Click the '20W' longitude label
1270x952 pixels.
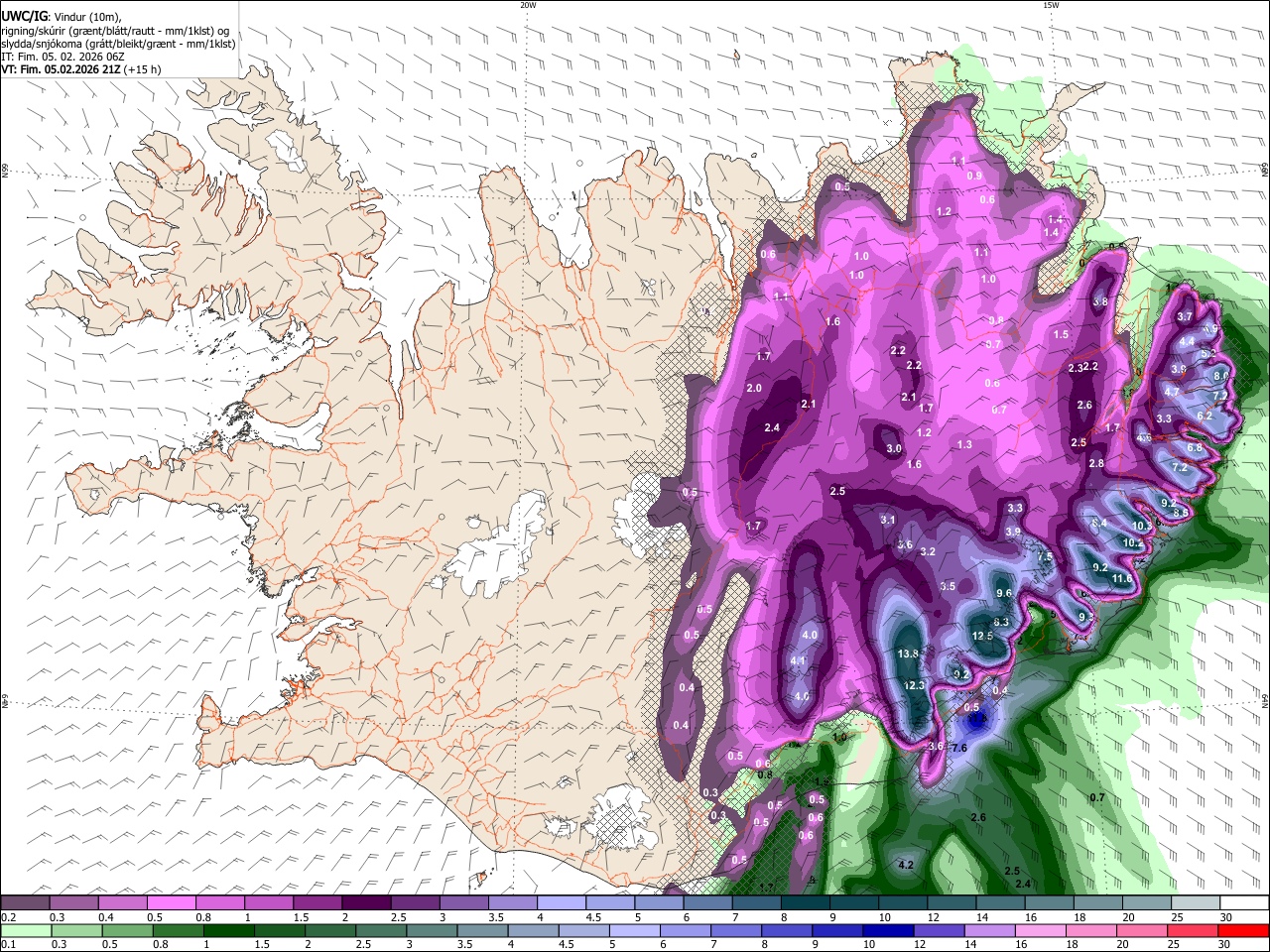pos(528,4)
